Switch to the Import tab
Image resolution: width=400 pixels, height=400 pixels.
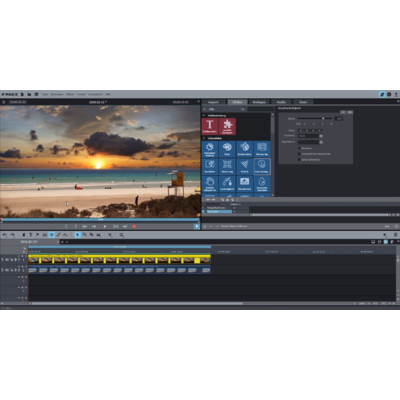[213, 102]
